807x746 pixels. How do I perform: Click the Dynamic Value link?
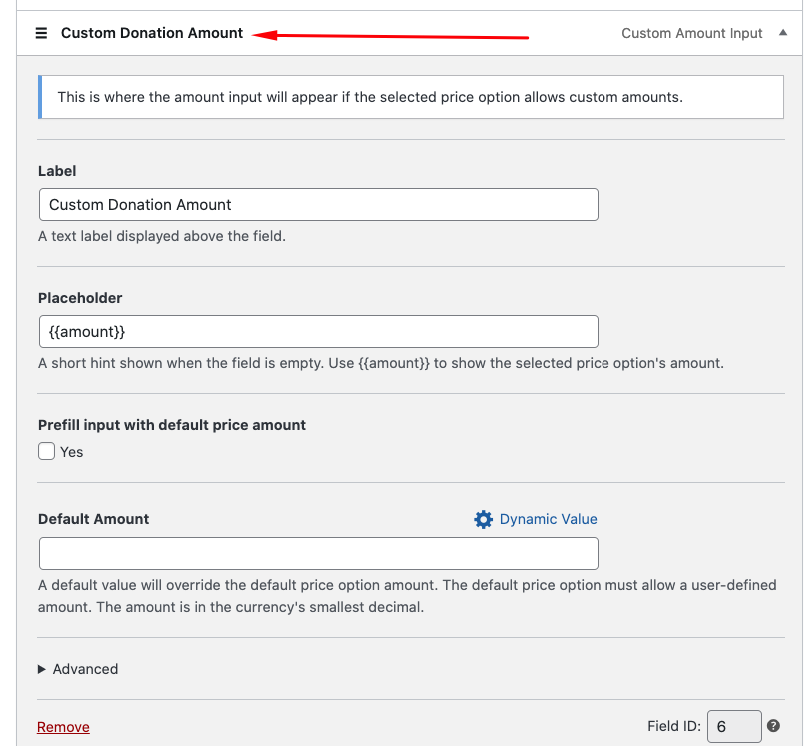coord(548,519)
